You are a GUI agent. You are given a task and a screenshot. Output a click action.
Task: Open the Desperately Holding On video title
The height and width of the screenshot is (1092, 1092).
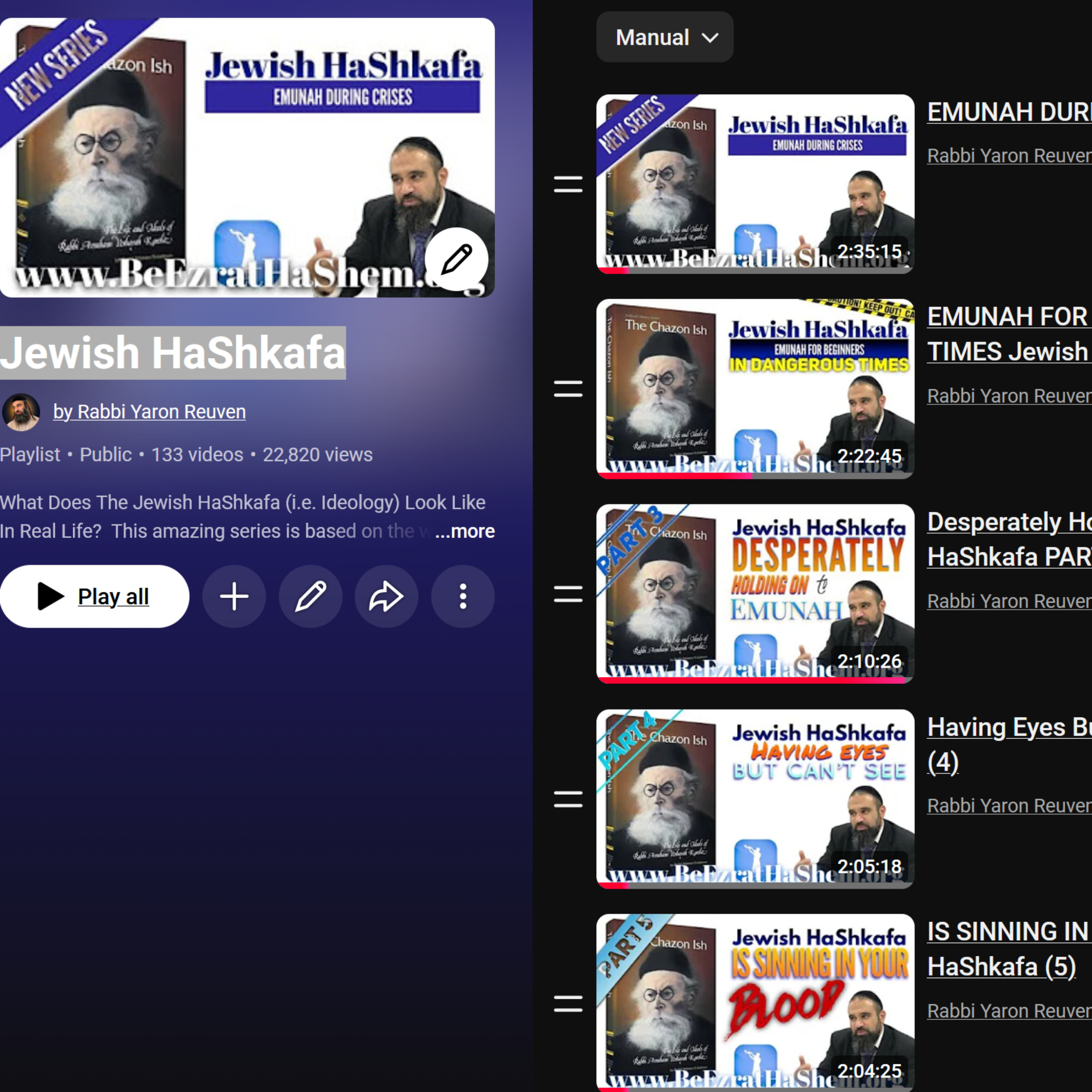pyautogui.click(x=1009, y=539)
